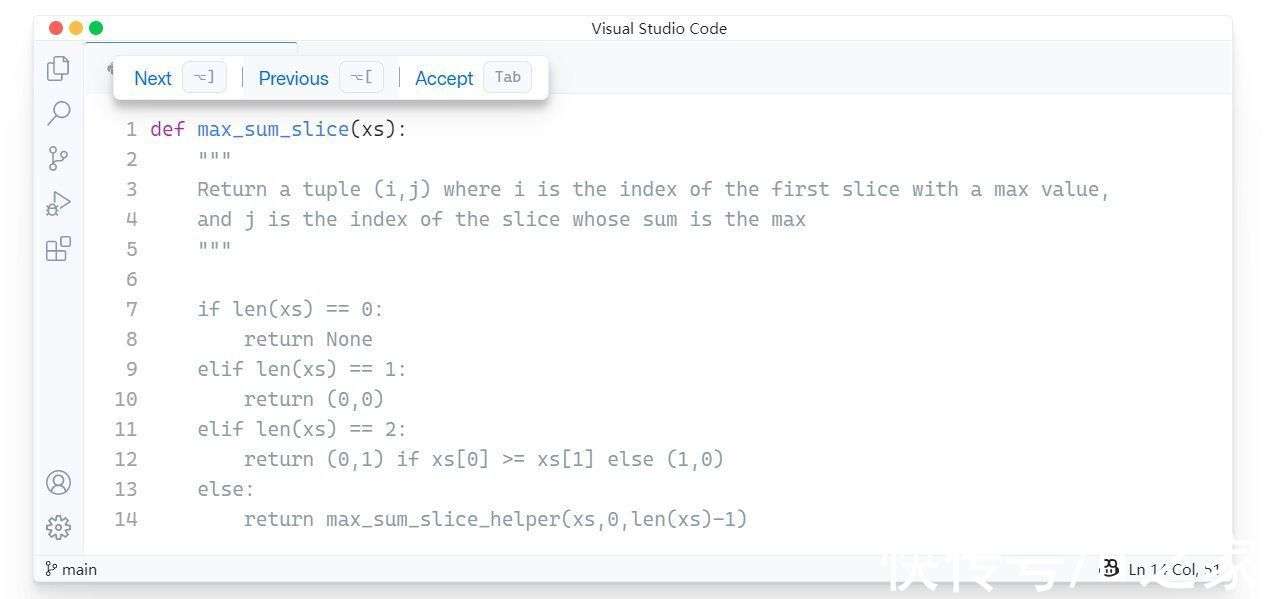Click line number 14 in the gutter
The image size is (1267, 599).
click(125, 518)
